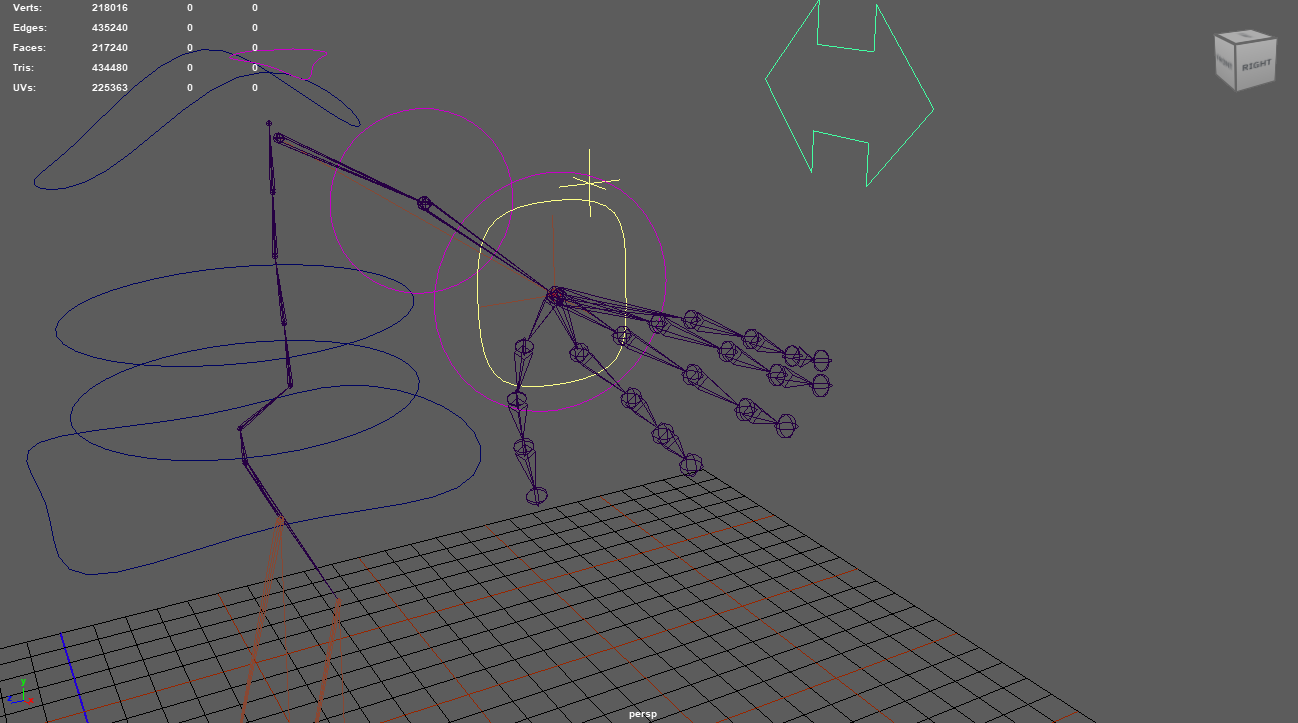Click the red X axis arrow of the gizmo

(x=30, y=703)
